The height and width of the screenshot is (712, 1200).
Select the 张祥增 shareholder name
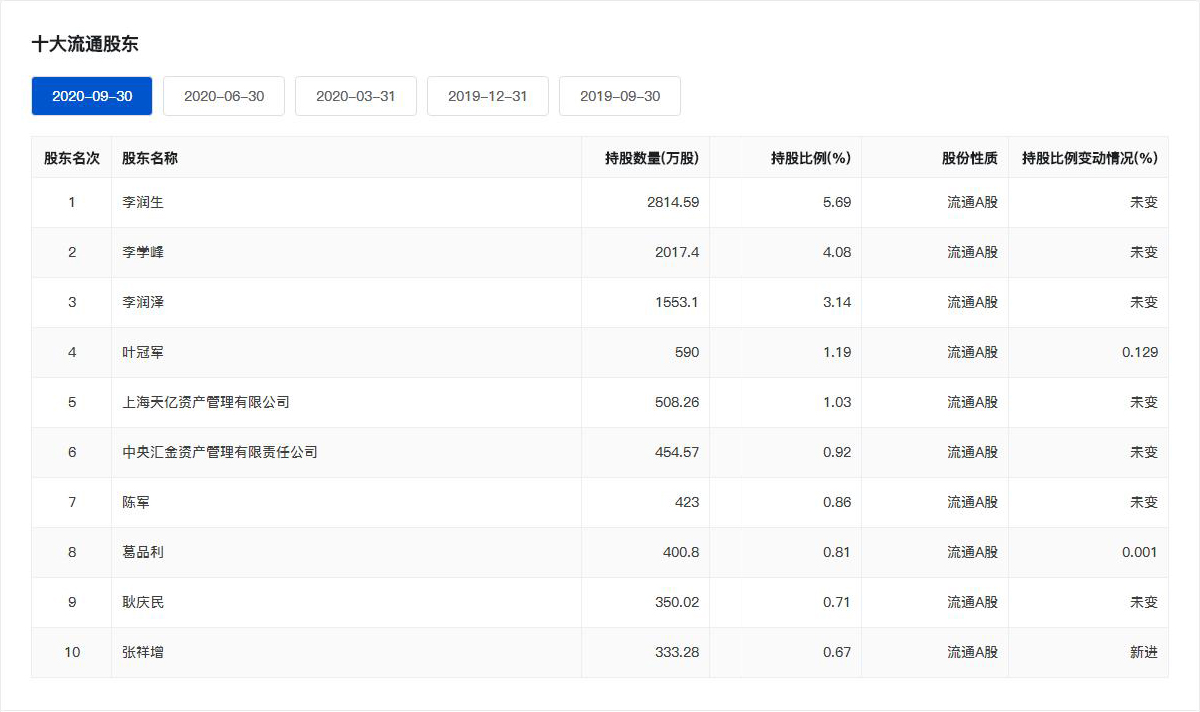click(x=143, y=652)
